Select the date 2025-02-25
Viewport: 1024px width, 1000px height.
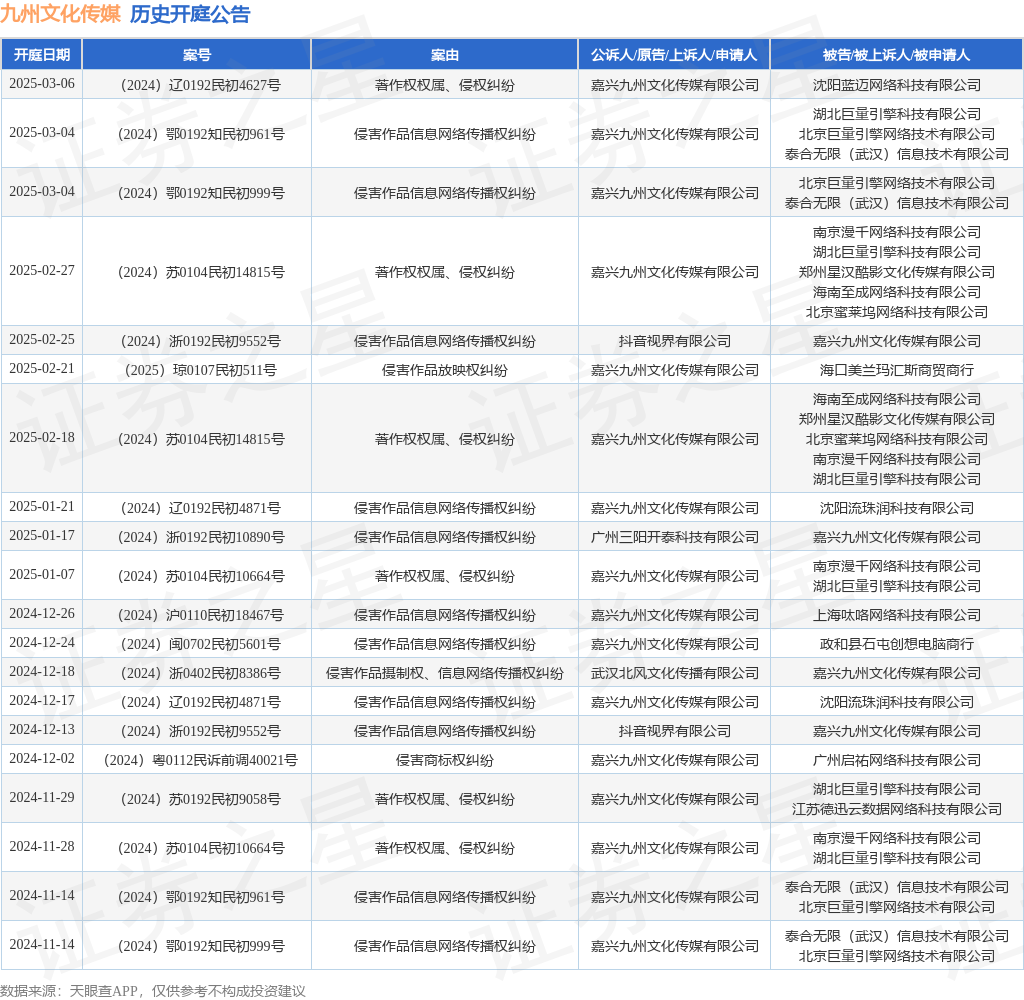(x=42, y=340)
